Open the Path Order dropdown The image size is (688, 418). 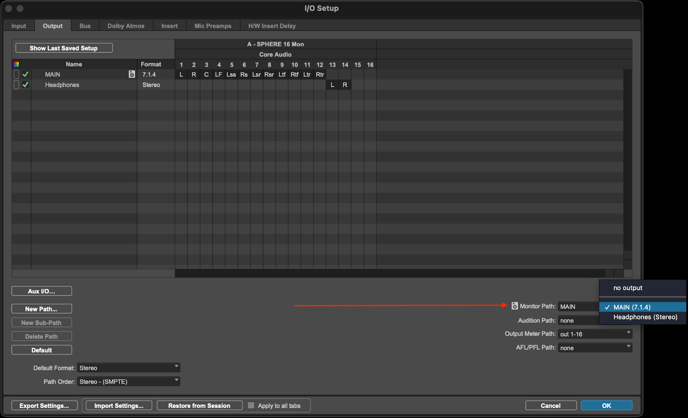click(129, 381)
